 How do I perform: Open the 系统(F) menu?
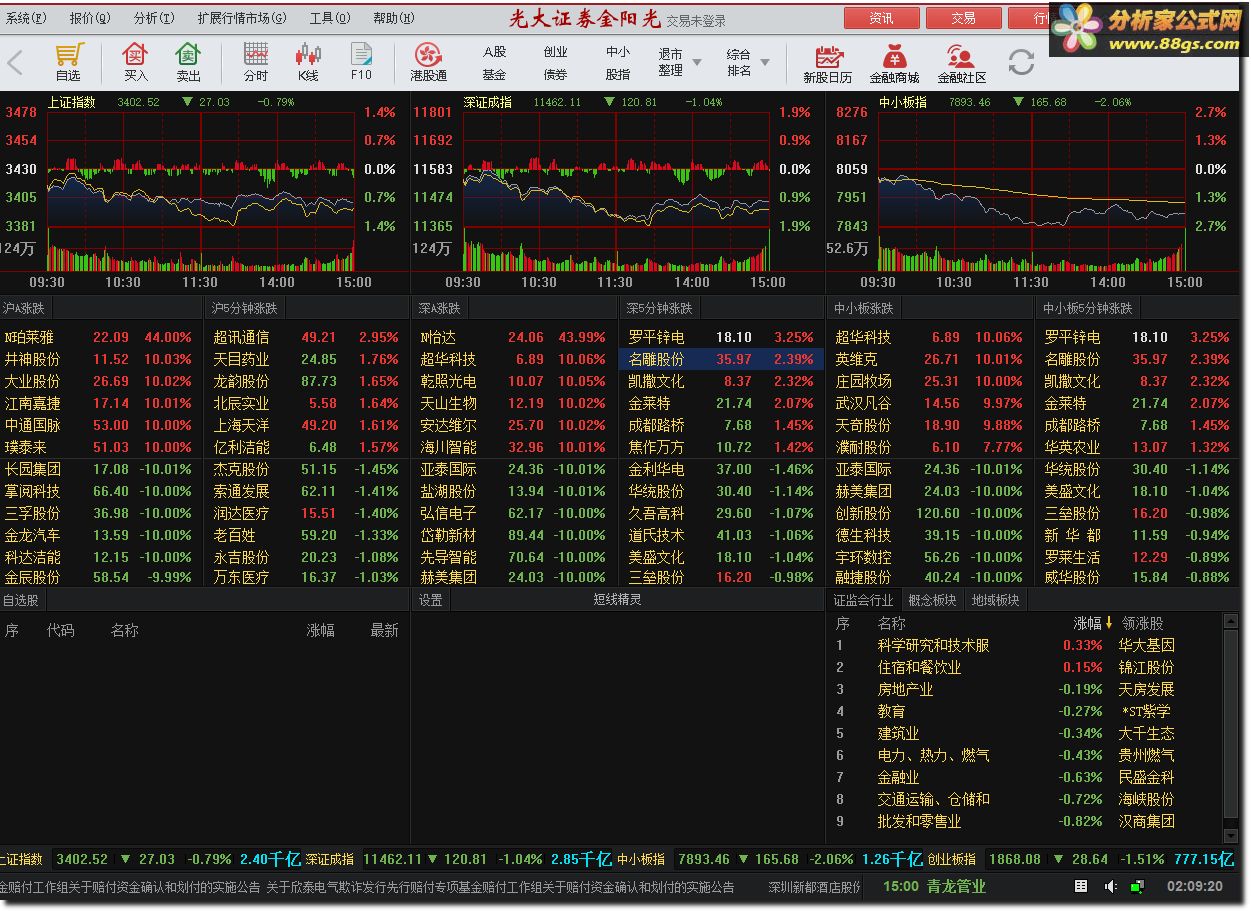(26, 18)
